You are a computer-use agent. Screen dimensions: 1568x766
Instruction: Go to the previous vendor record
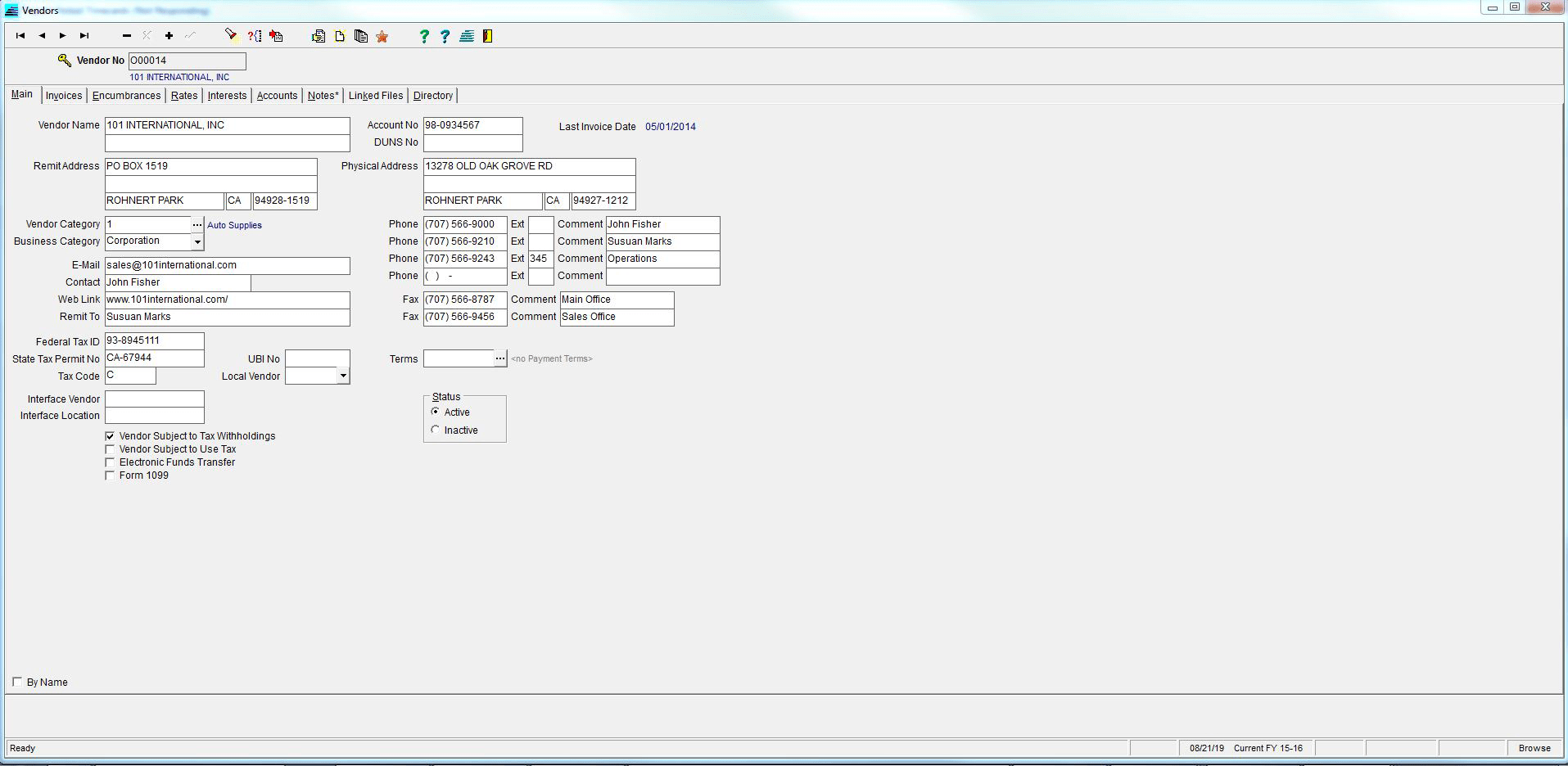[x=42, y=36]
